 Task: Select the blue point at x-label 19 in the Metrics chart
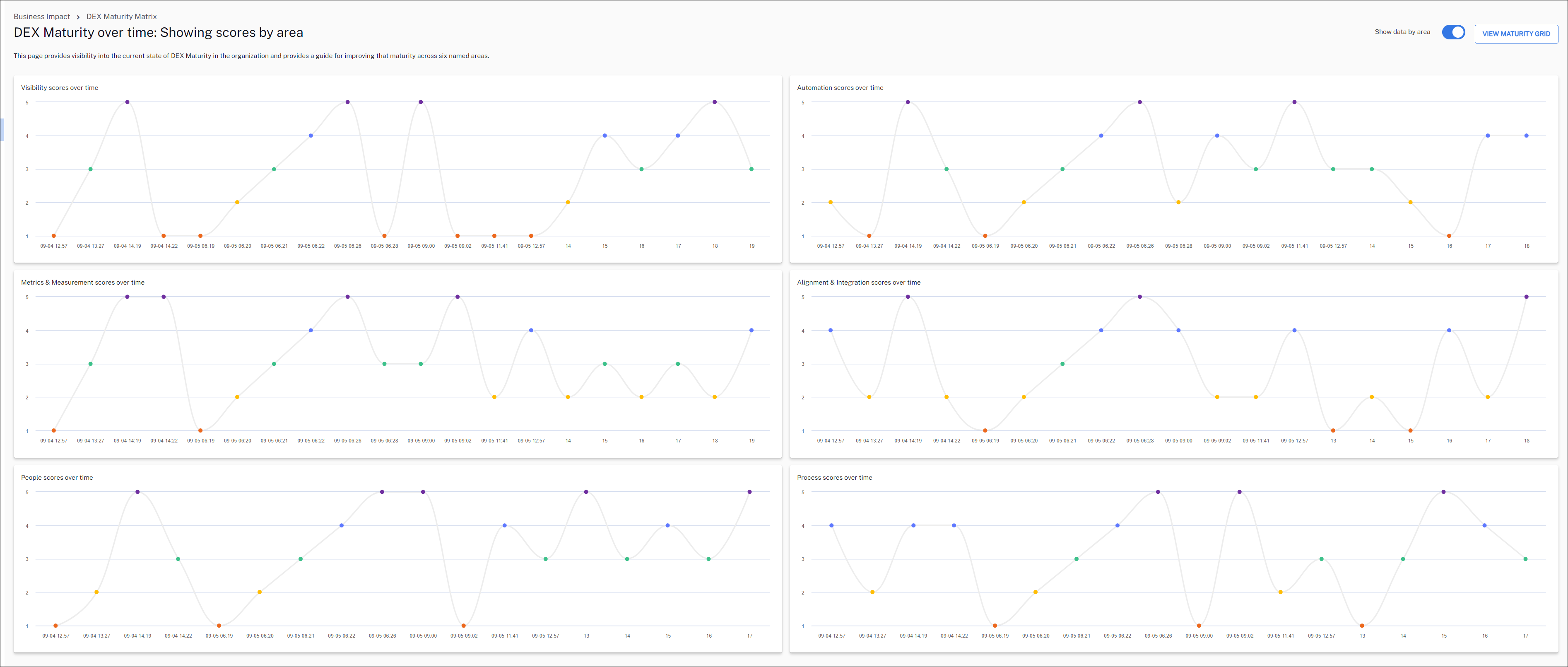(x=751, y=330)
